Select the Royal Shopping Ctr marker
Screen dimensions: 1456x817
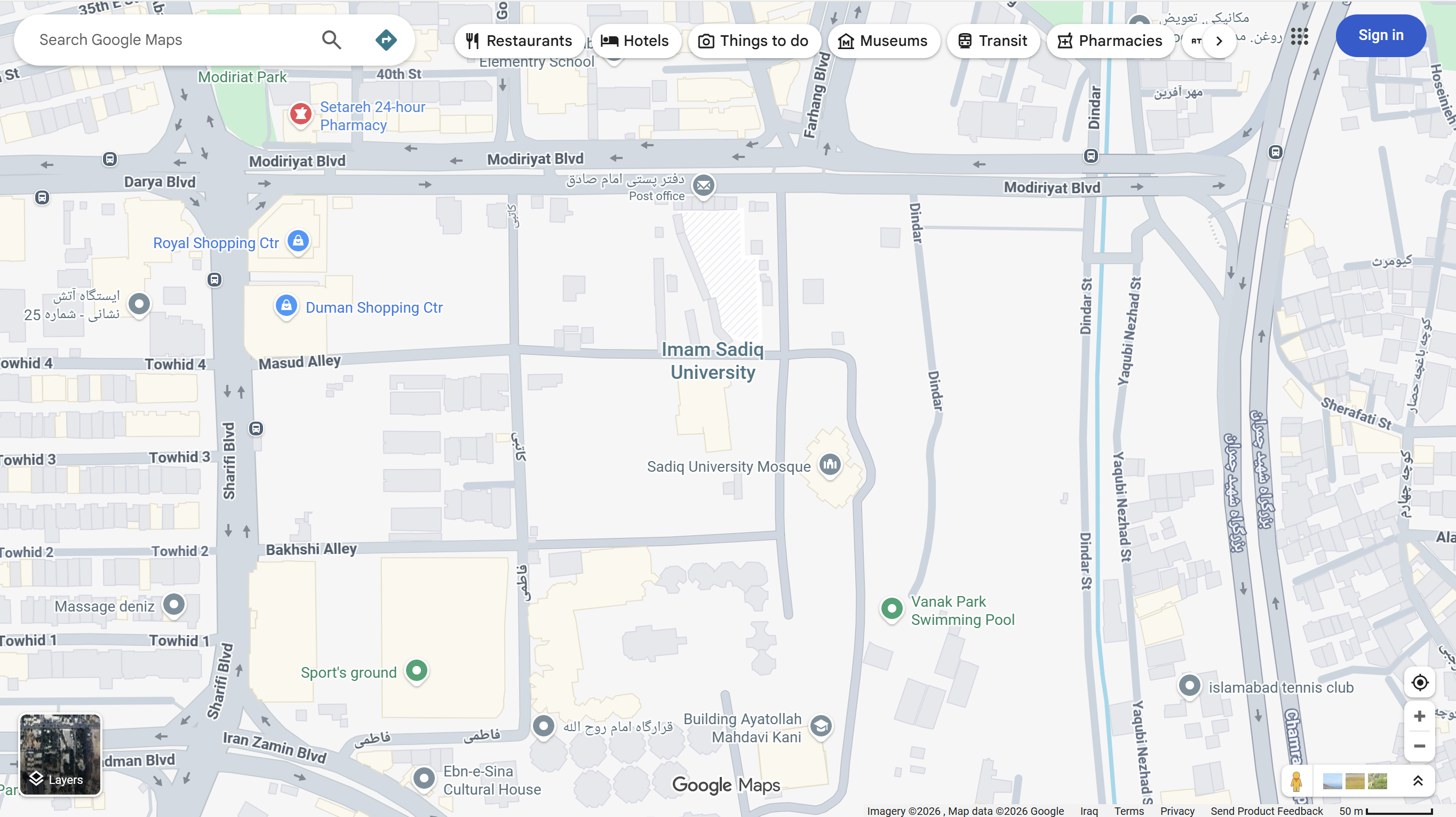298,241
